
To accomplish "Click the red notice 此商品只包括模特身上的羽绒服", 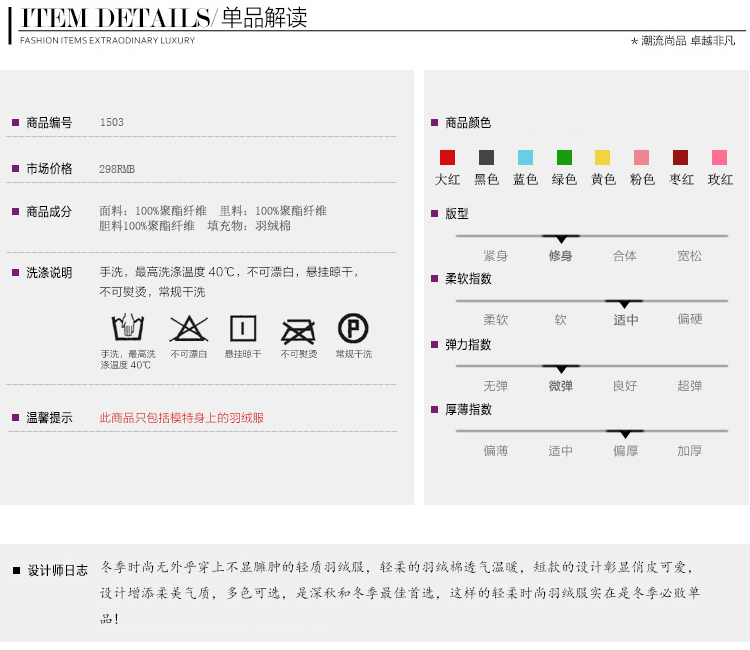I will [x=182, y=418].
